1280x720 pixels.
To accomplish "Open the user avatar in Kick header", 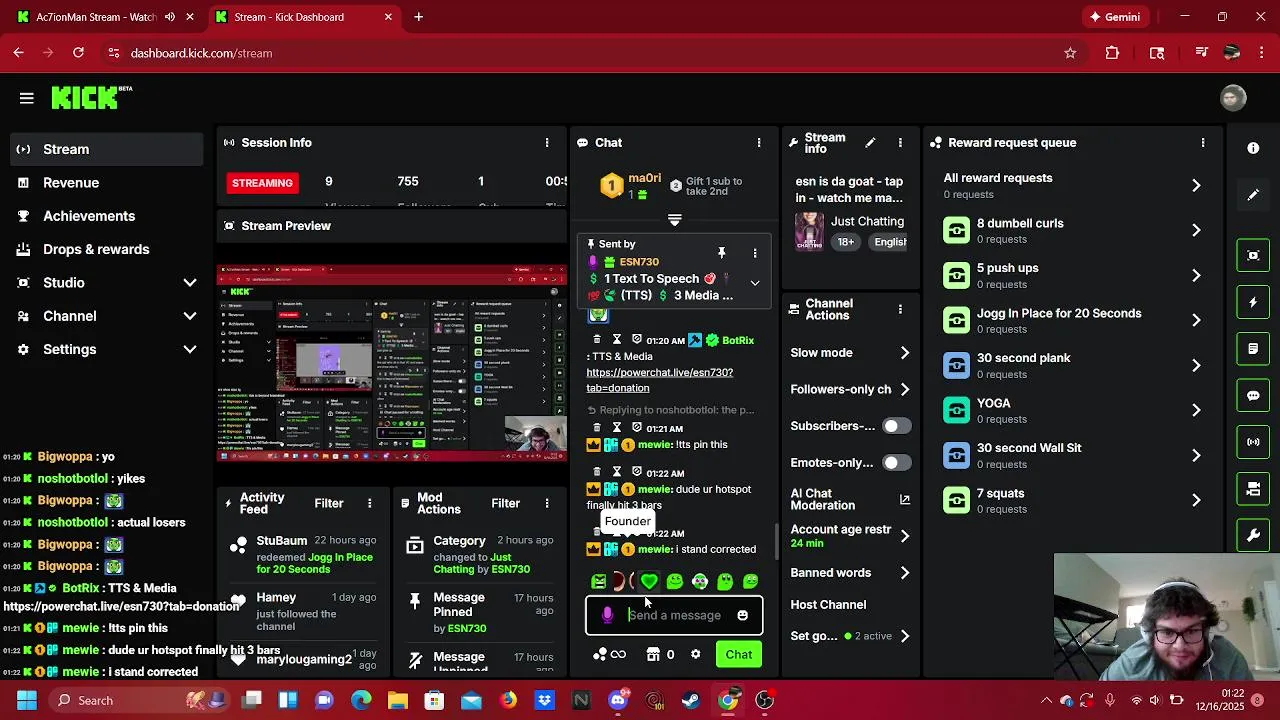I will (1233, 97).
